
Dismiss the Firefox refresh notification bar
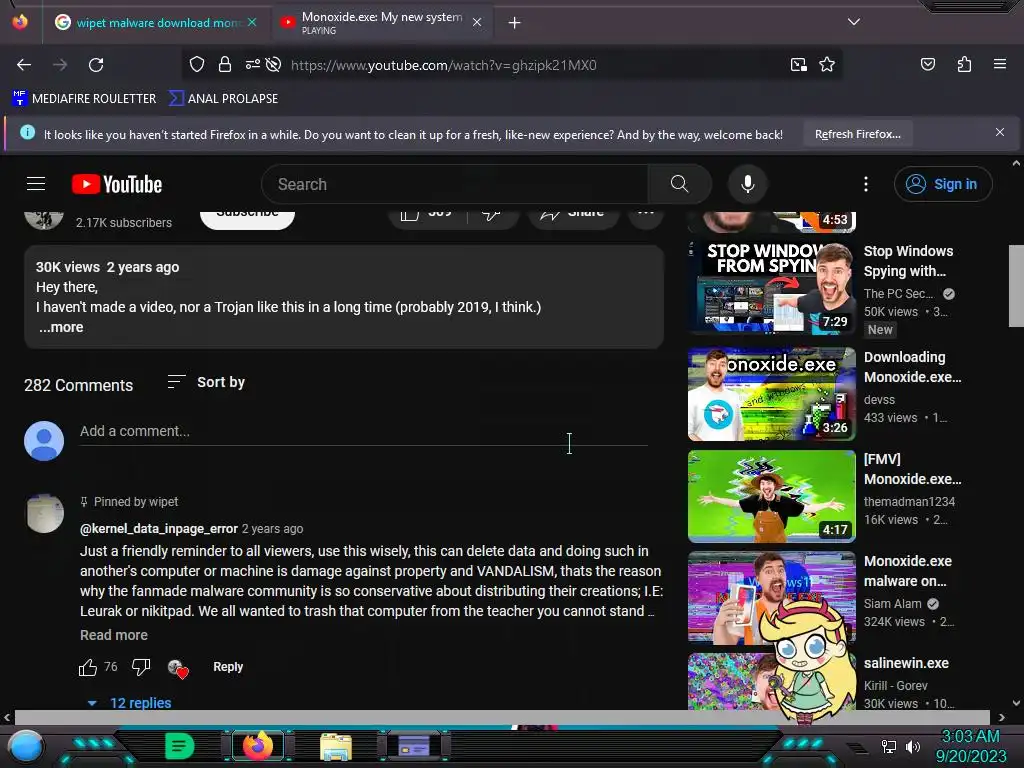999,133
